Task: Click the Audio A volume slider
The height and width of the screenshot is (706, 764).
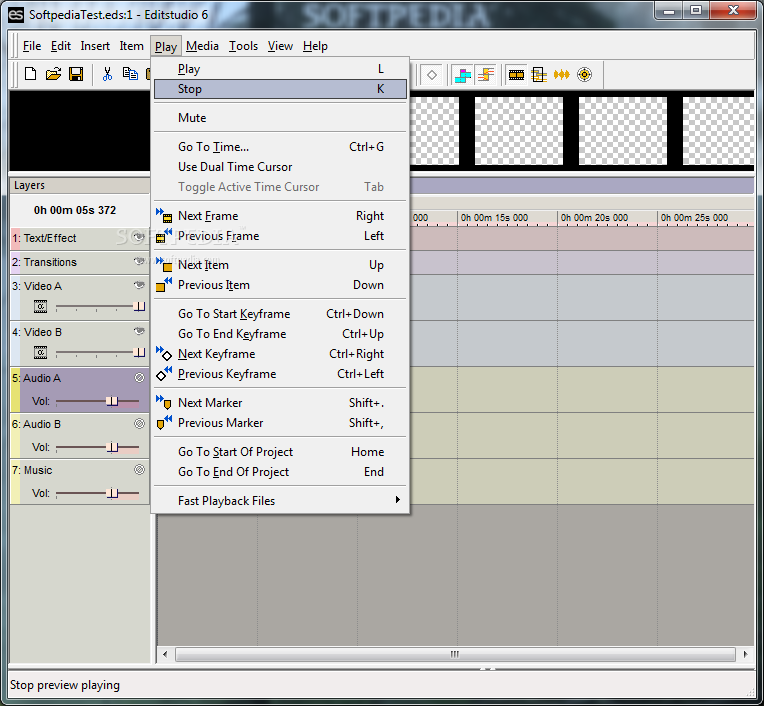Action: click(x=97, y=401)
